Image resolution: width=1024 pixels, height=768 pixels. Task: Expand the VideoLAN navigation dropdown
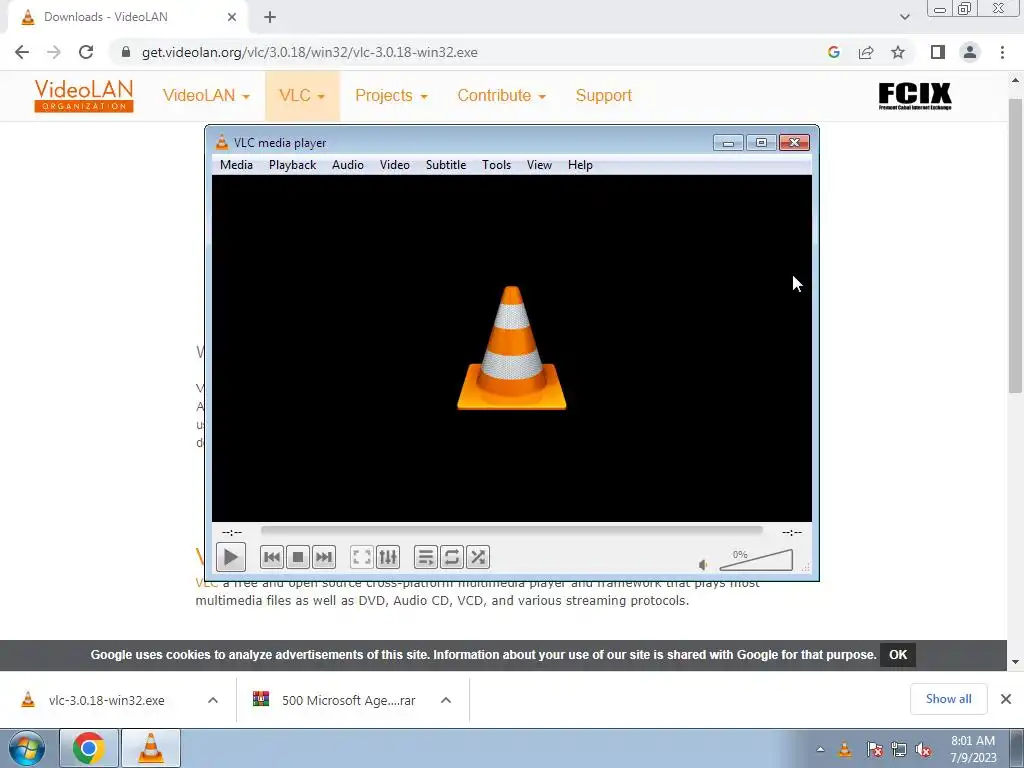(x=206, y=95)
